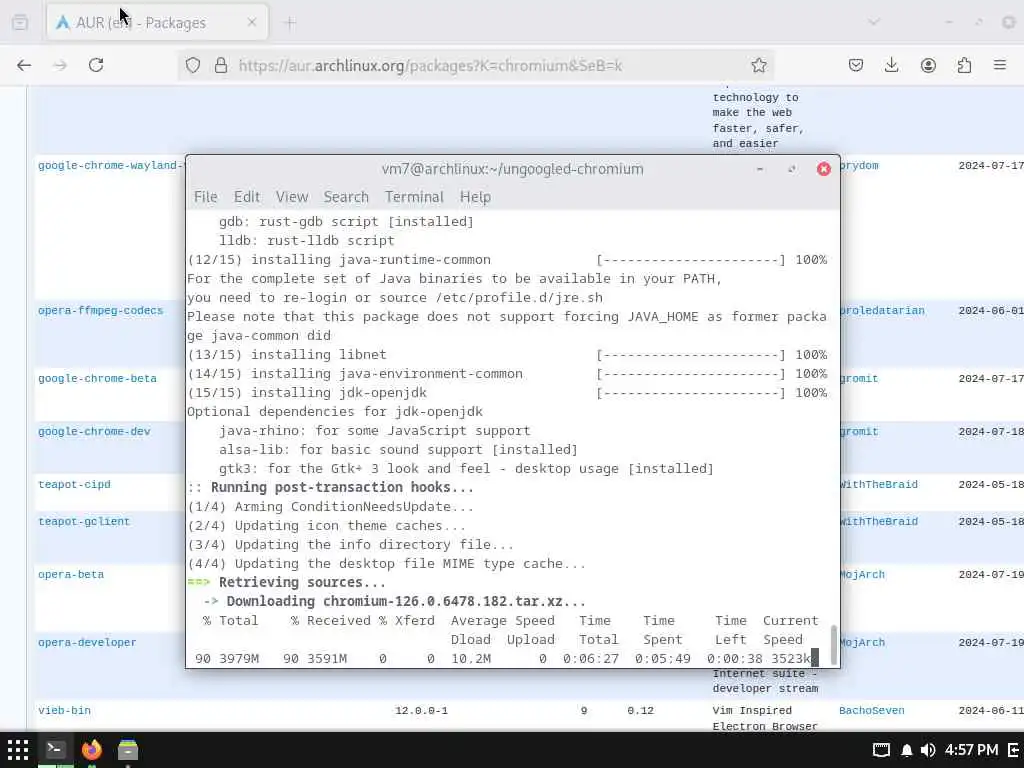The image size is (1024, 768).
Task: Open terminal Help menu
Action: click(x=475, y=197)
